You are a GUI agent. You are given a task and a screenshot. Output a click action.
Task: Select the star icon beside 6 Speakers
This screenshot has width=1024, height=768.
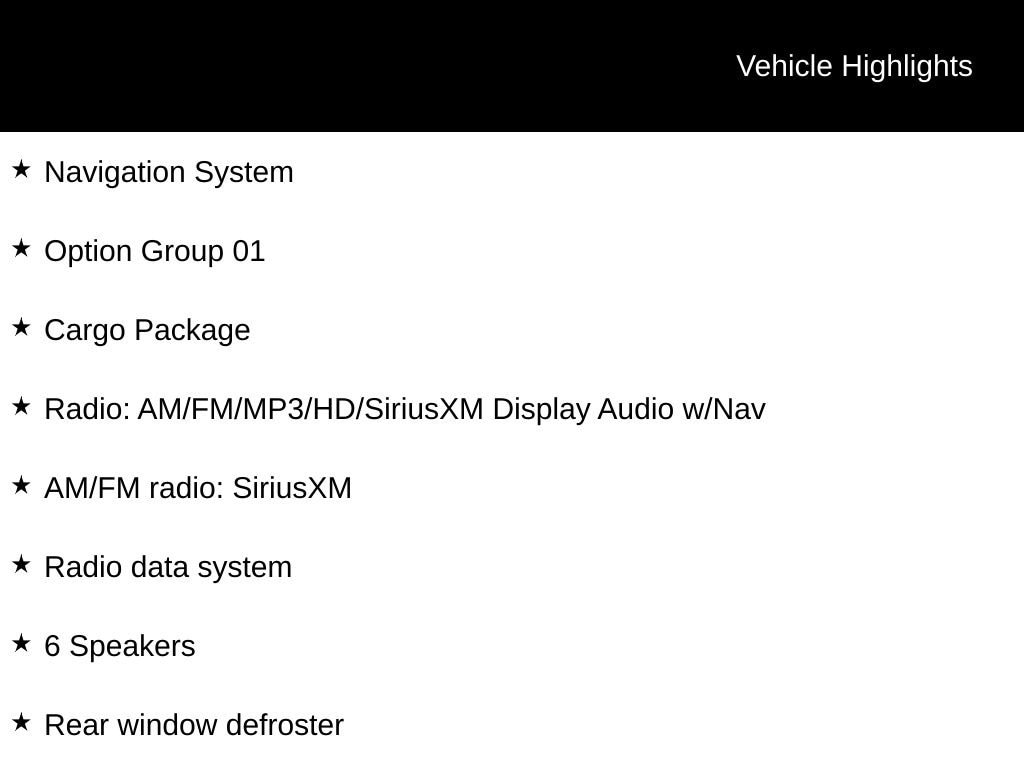click(x=21, y=644)
